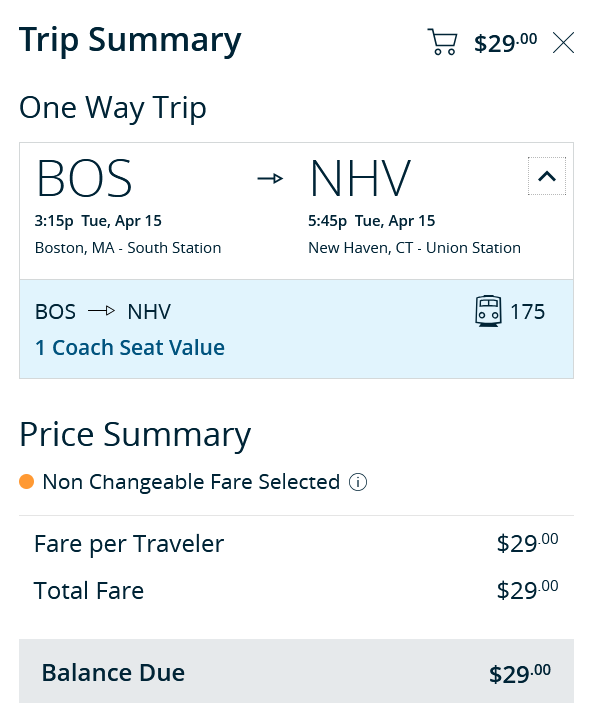Click the Fare per Traveler row
Image resolution: width=590 pixels, height=718 pixels.
pyautogui.click(x=296, y=544)
